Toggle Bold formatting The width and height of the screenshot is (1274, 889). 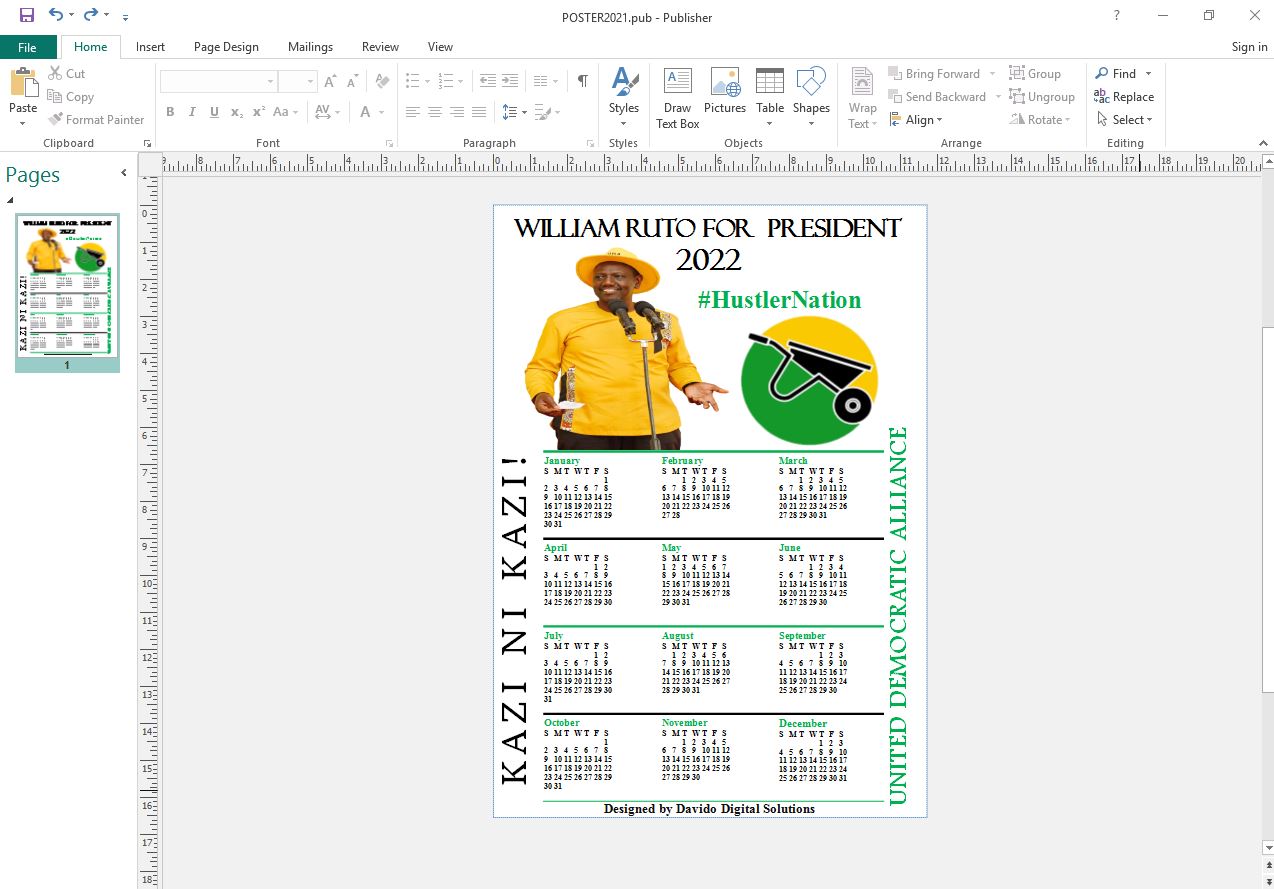click(170, 112)
